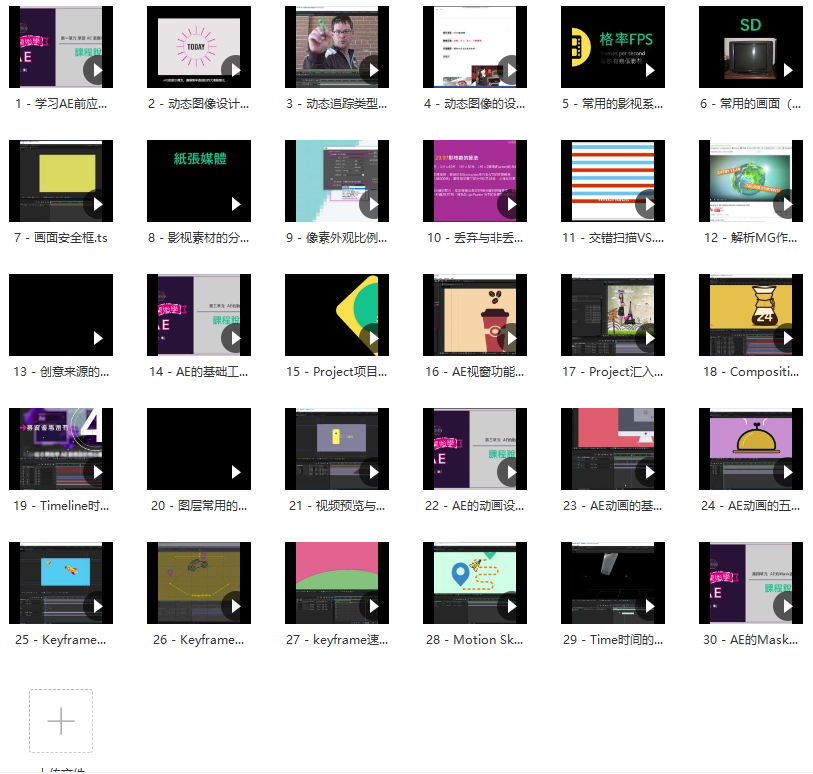Open video 30 AE的Mask thumbnail
The image size is (813, 774).
[750, 582]
